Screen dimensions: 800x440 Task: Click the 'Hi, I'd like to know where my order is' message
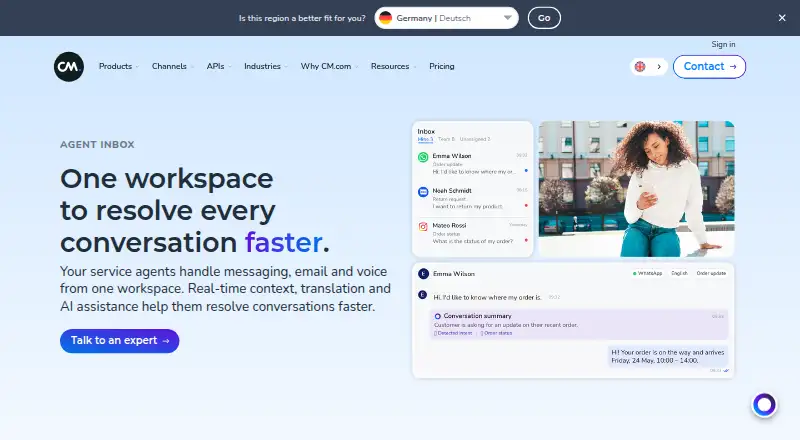pyautogui.click(x=487, y=297)
